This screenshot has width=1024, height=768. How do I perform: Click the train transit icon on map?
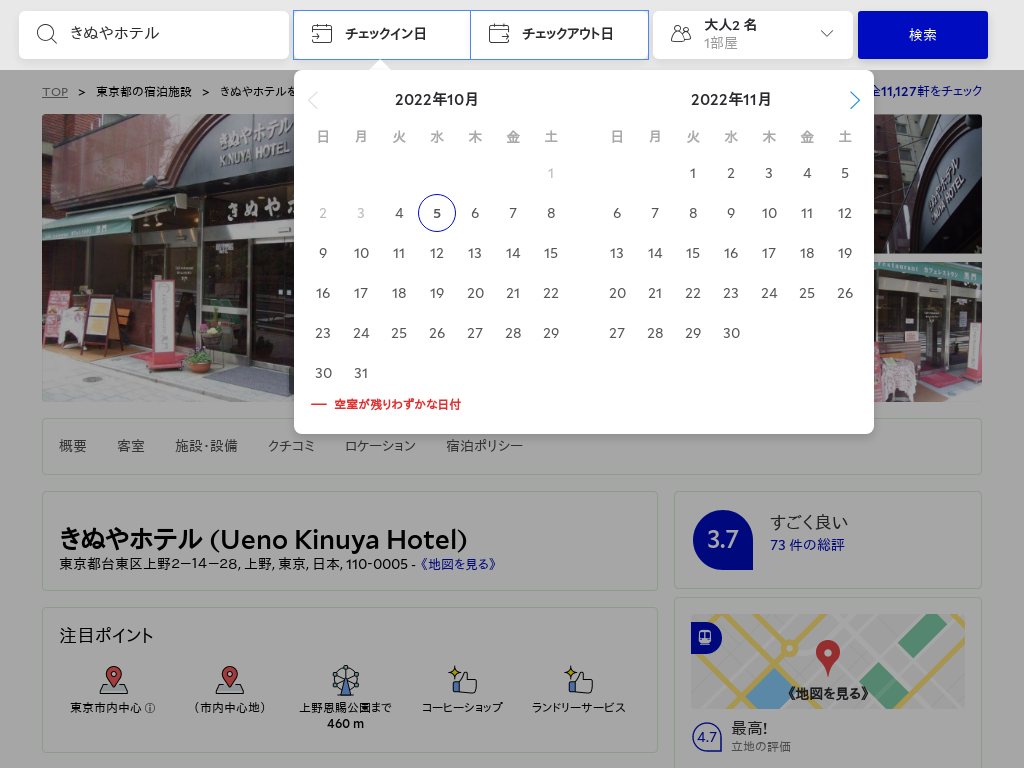coord(705,637)
